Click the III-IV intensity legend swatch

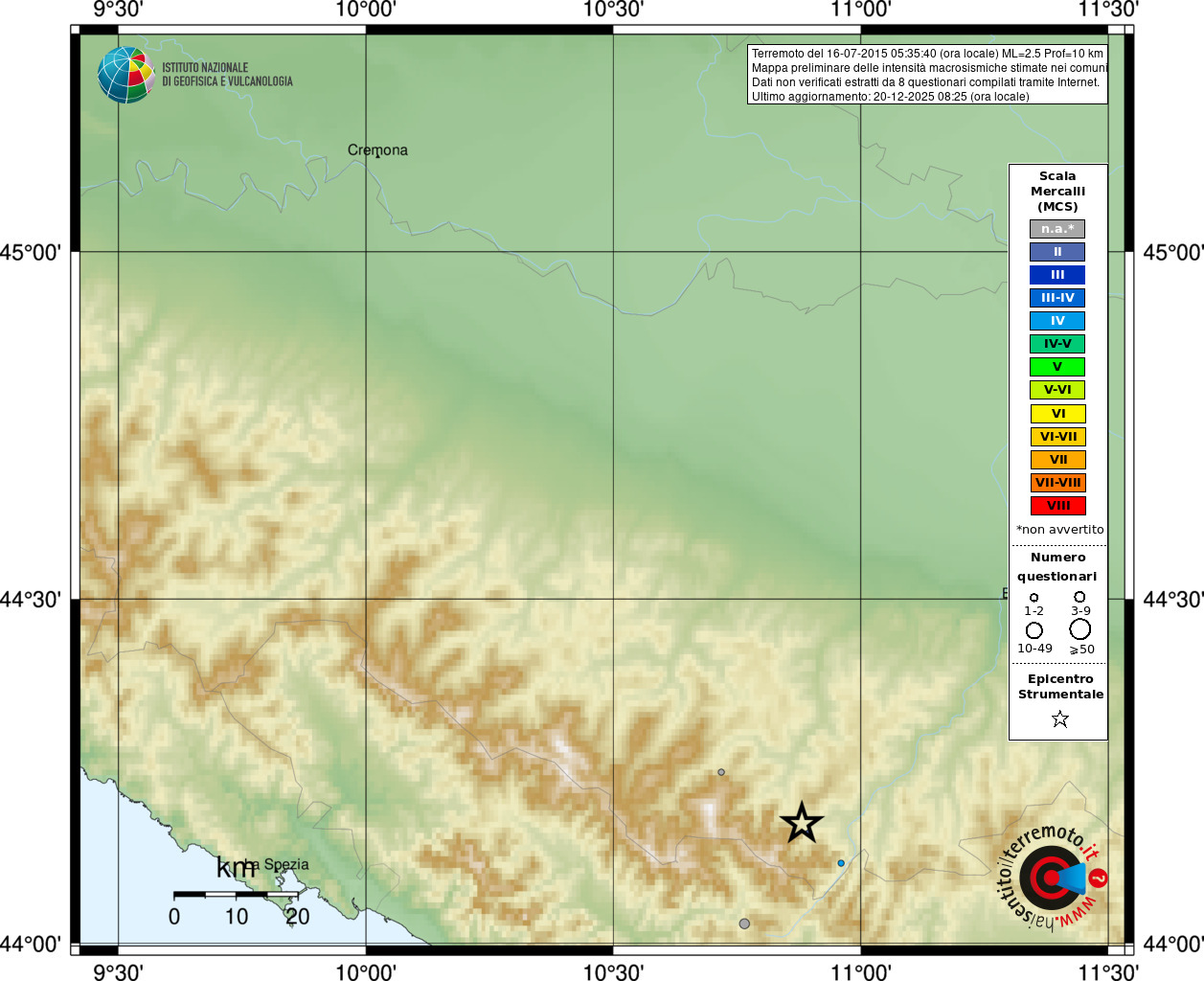[1057, 298]
